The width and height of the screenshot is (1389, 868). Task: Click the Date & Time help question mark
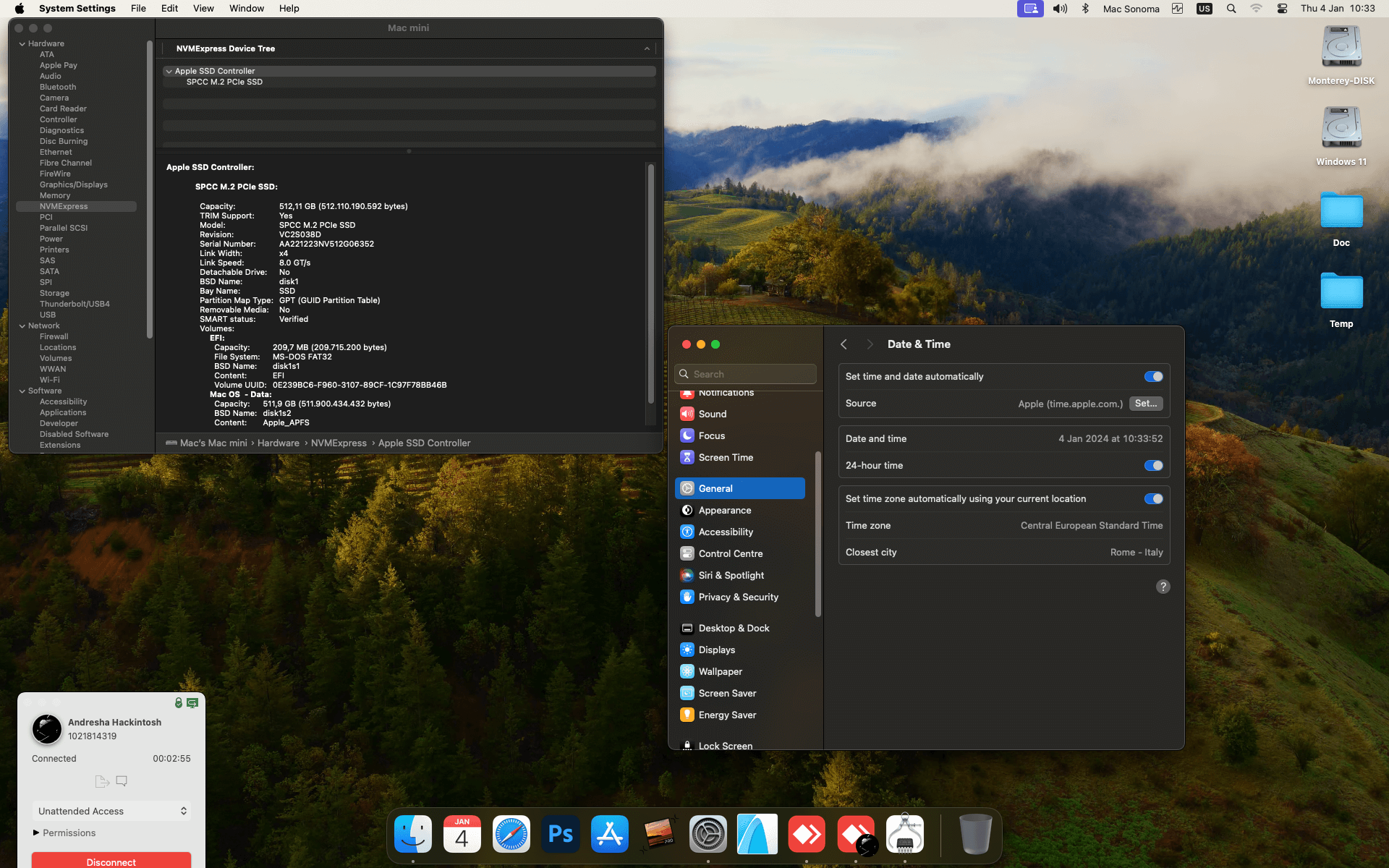click(1163, 587)
